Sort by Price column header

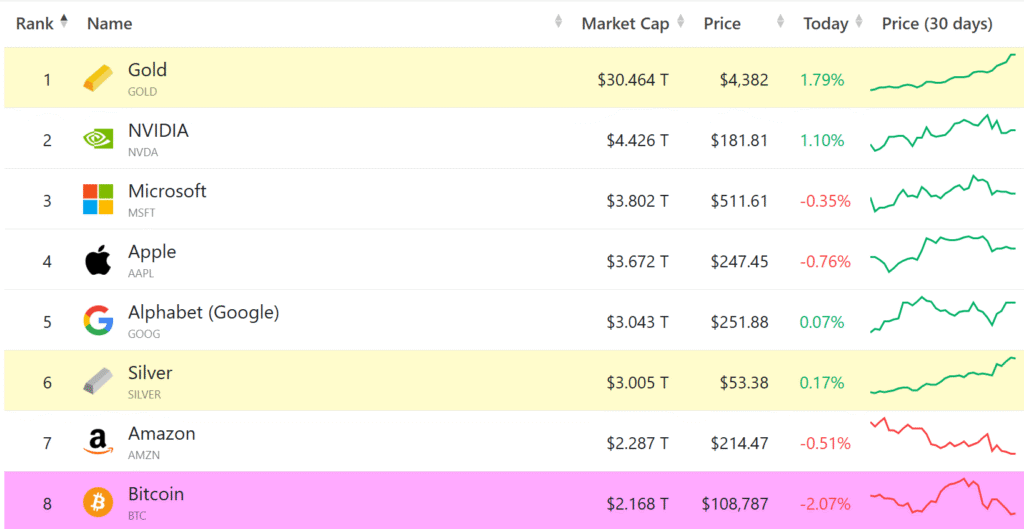pyautogui.click(x=722, y=23)
